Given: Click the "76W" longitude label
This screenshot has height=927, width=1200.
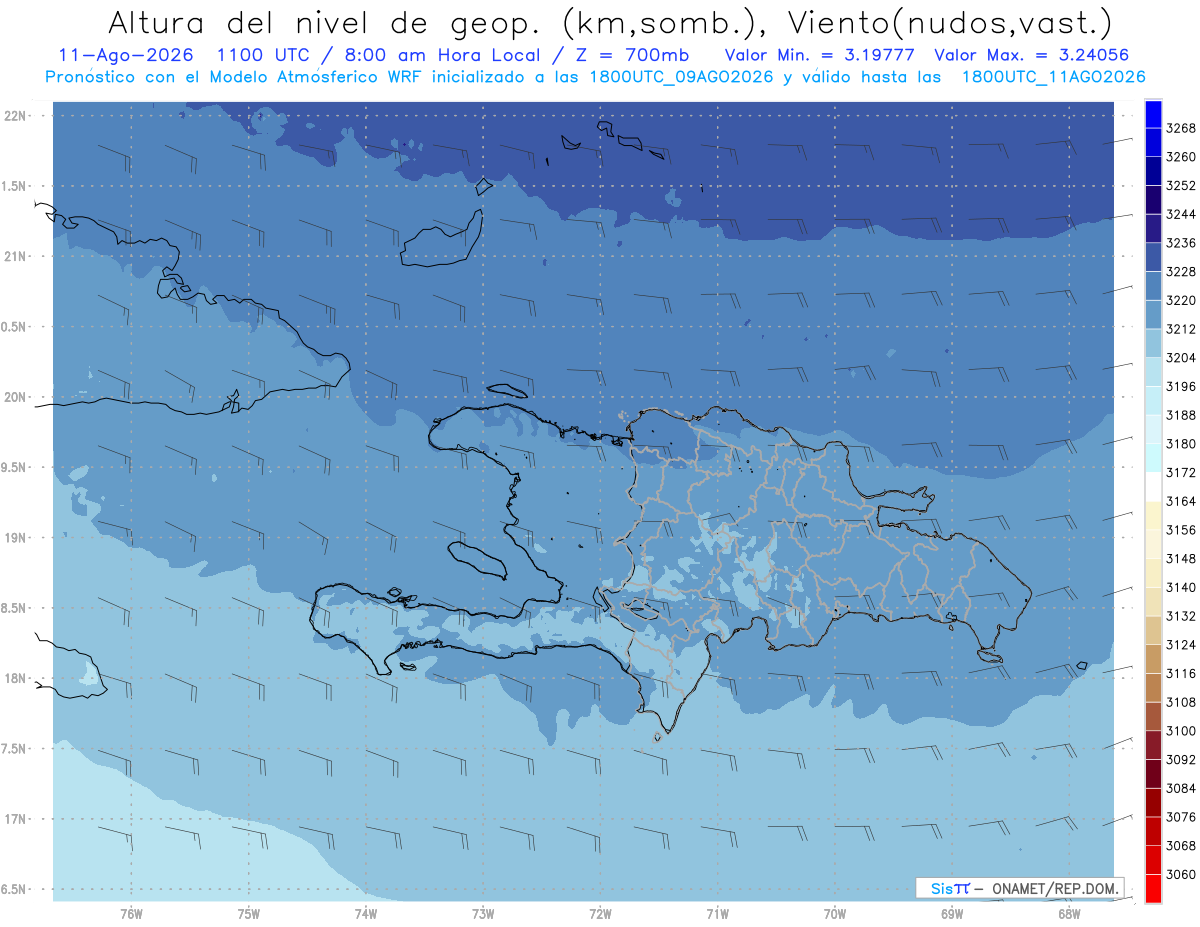Looking at the screenshot, I should [x=131, y=913].
